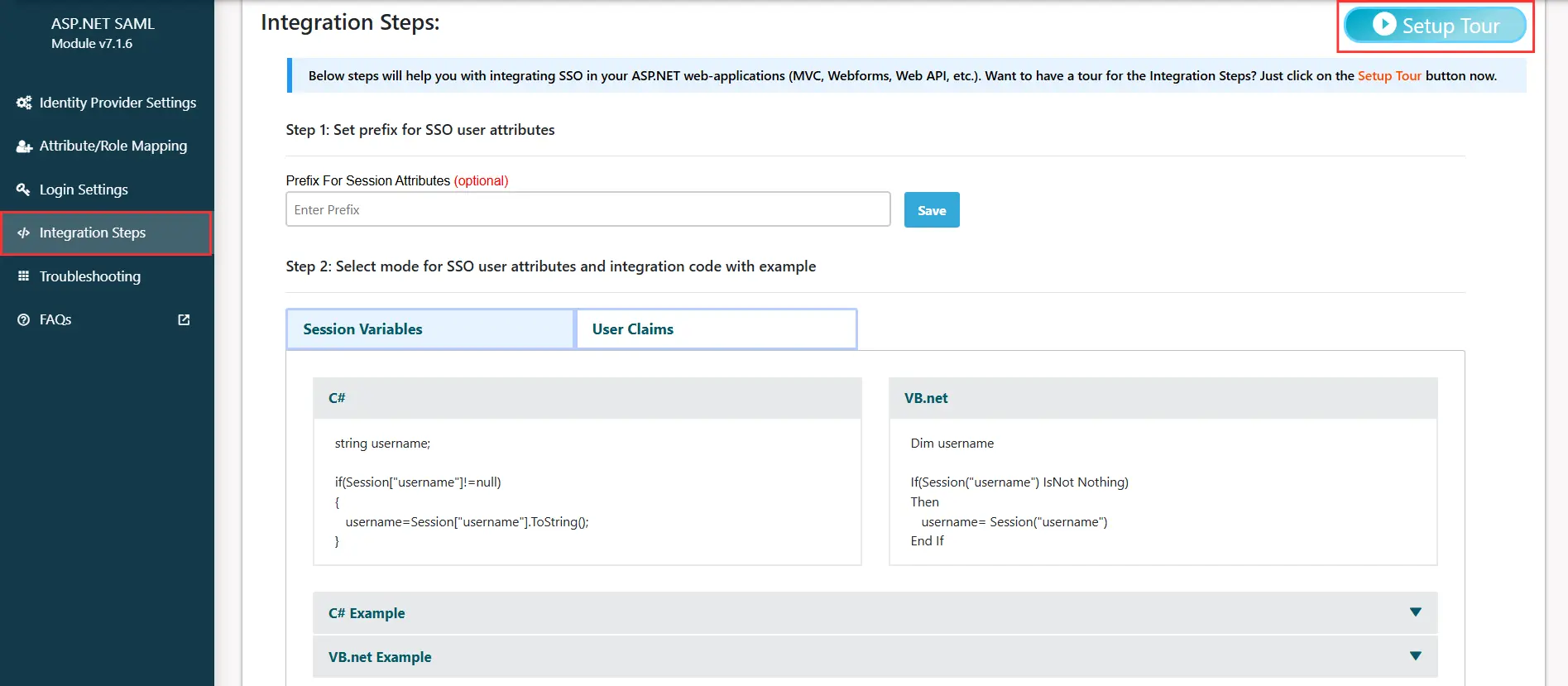Expand the C# Example section arrow

1415,612
